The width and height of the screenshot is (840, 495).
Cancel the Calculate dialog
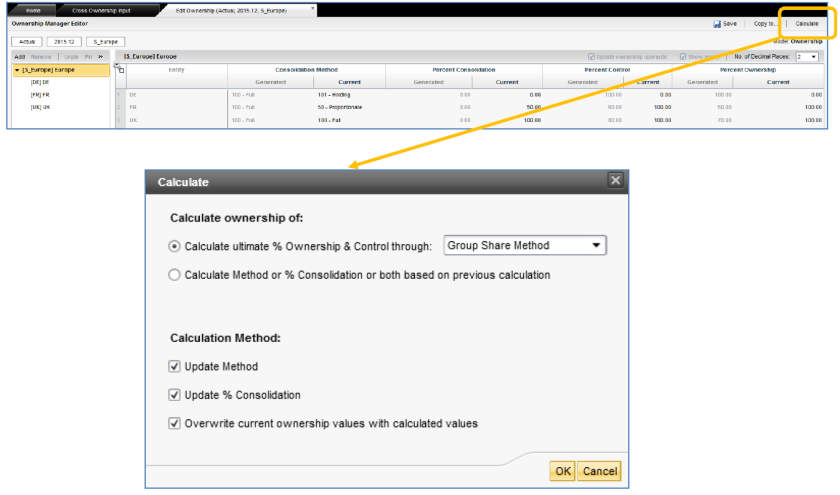pyautogui.click(x=600, y=471)
